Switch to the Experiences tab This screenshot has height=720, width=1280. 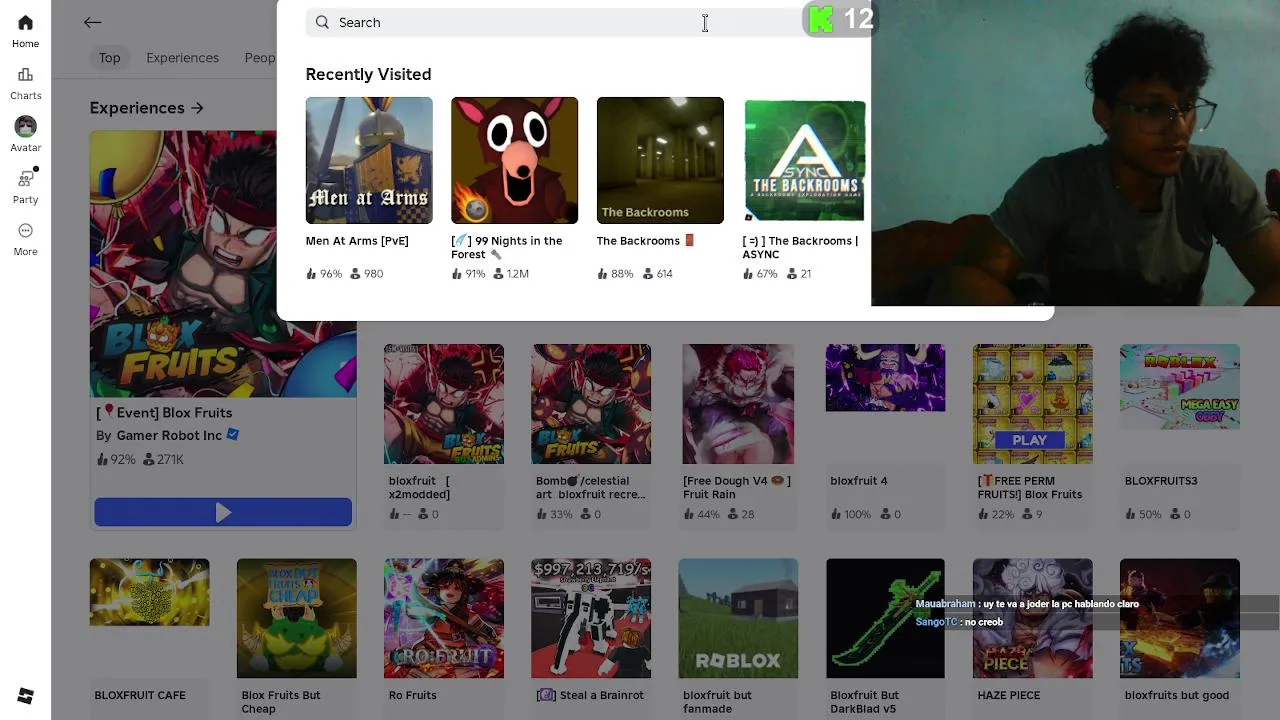tap(182, 58)
